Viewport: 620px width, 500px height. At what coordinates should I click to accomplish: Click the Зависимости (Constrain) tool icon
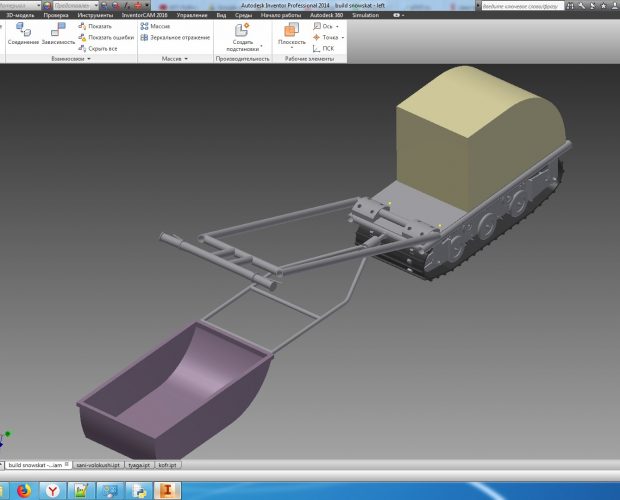[57, 32]
